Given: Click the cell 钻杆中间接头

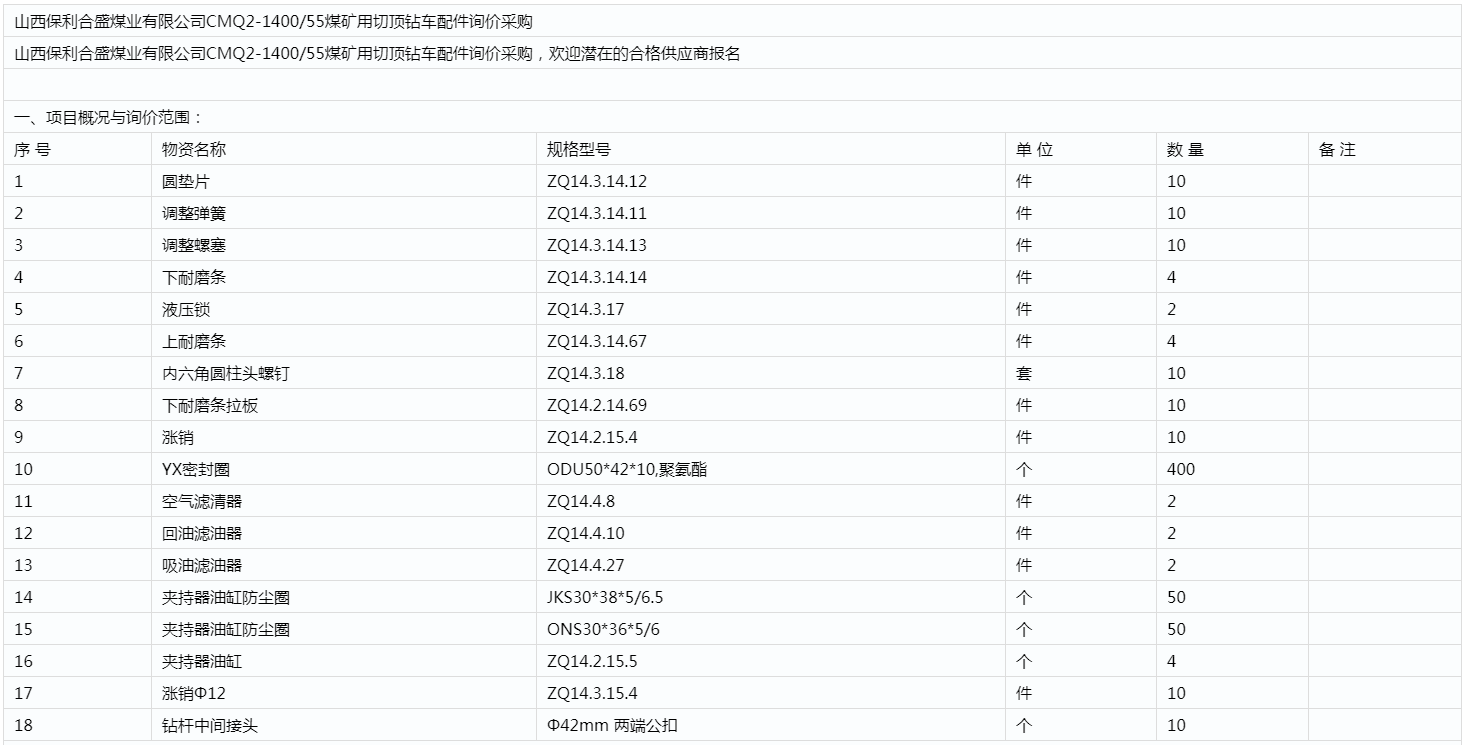Looking at the screenshot, I should tap(210, 726).
